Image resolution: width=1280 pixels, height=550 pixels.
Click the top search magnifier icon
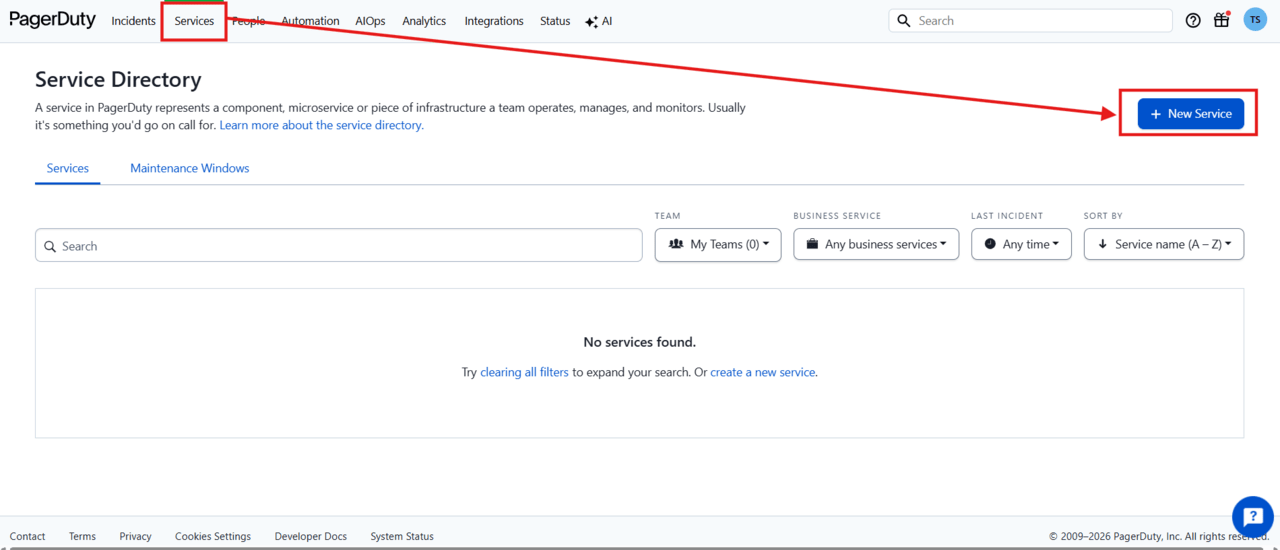904,20
